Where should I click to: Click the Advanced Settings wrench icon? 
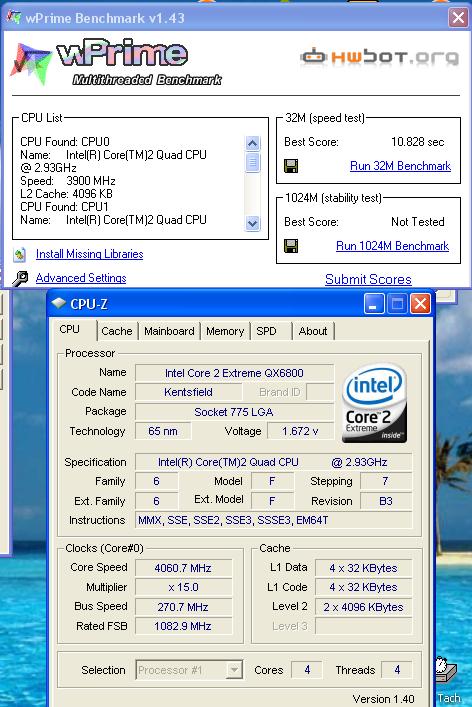point(19,279)
